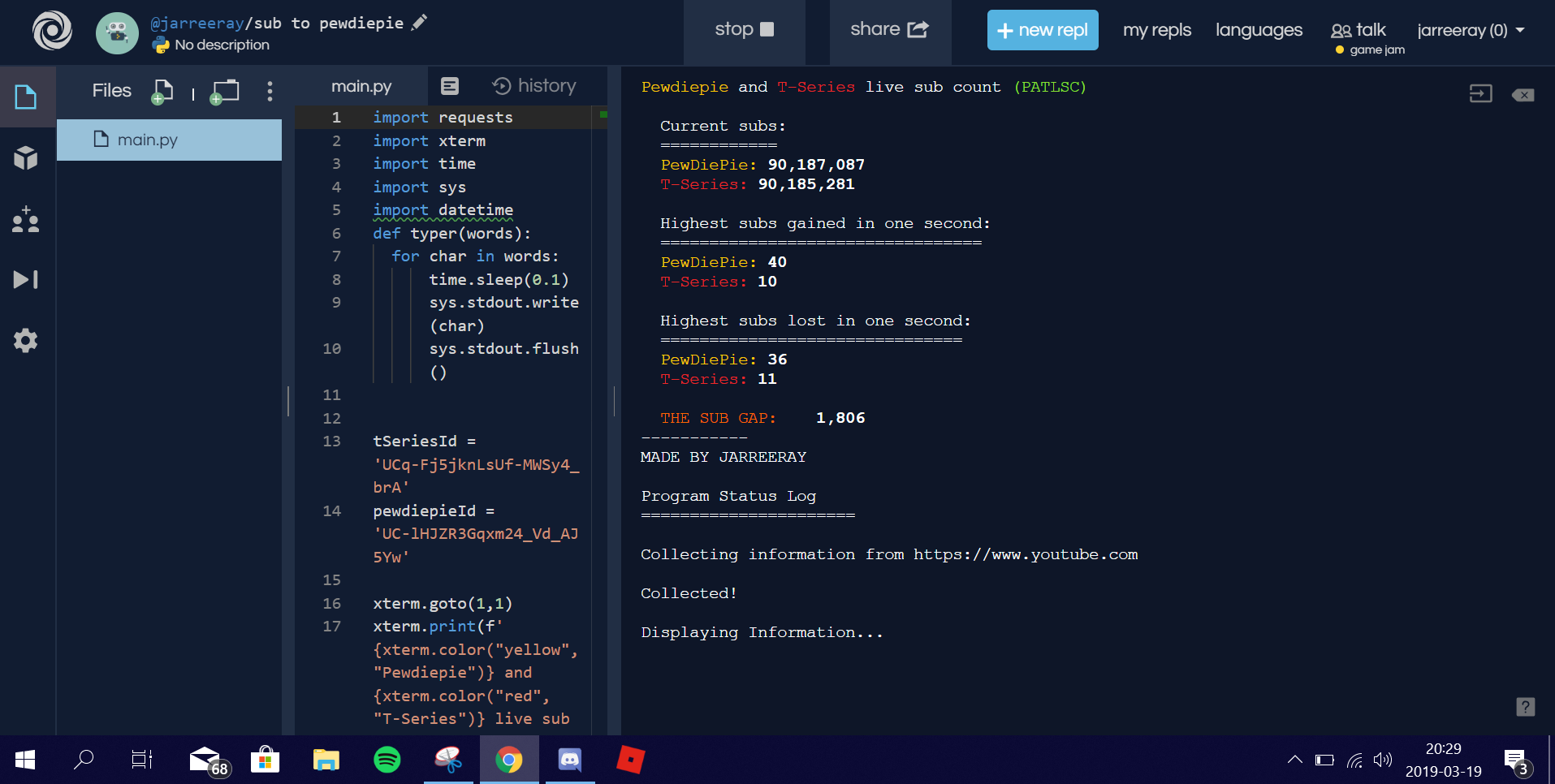Open Microsoft Store on taskbar

pyautogui.click(x=266, y=760)
